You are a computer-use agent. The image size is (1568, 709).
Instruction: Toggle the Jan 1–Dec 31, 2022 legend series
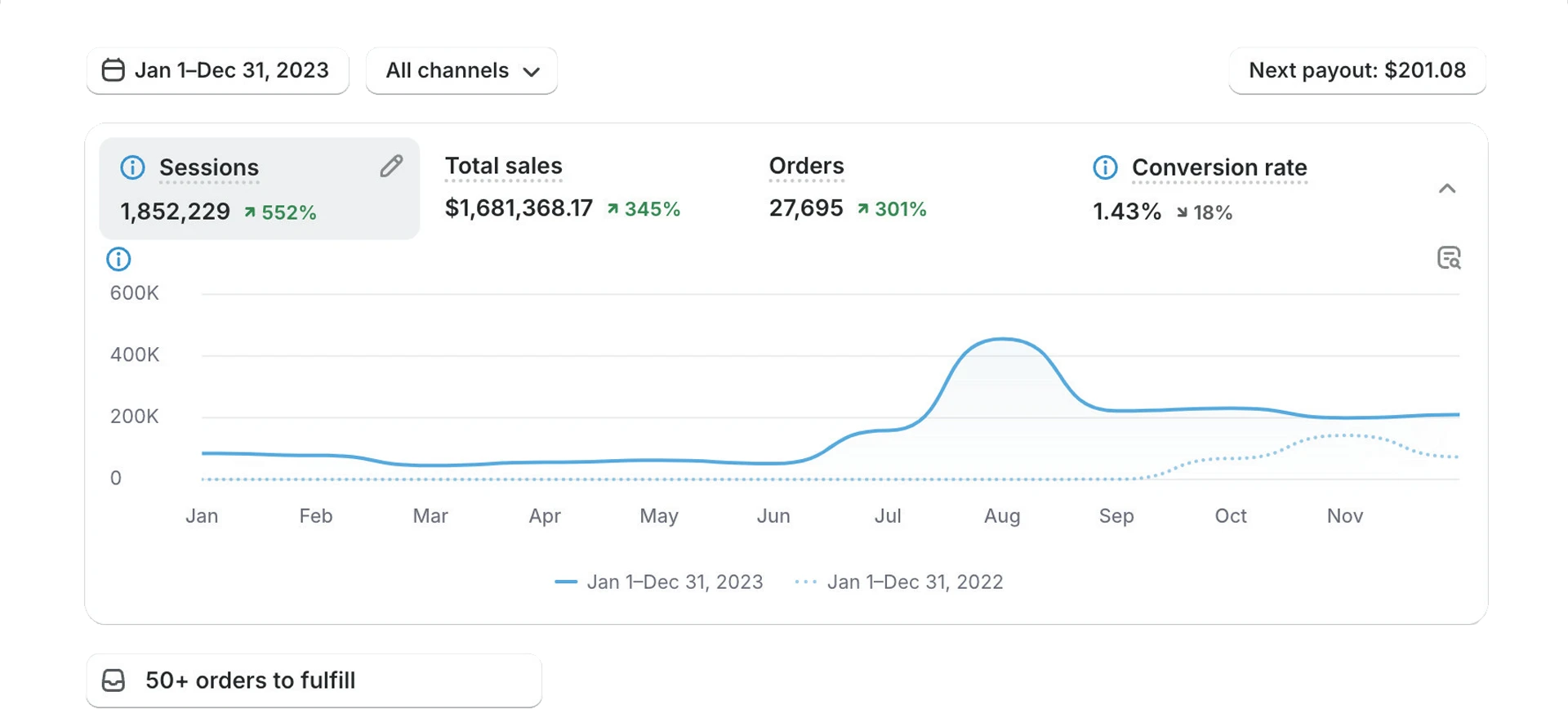899,582
